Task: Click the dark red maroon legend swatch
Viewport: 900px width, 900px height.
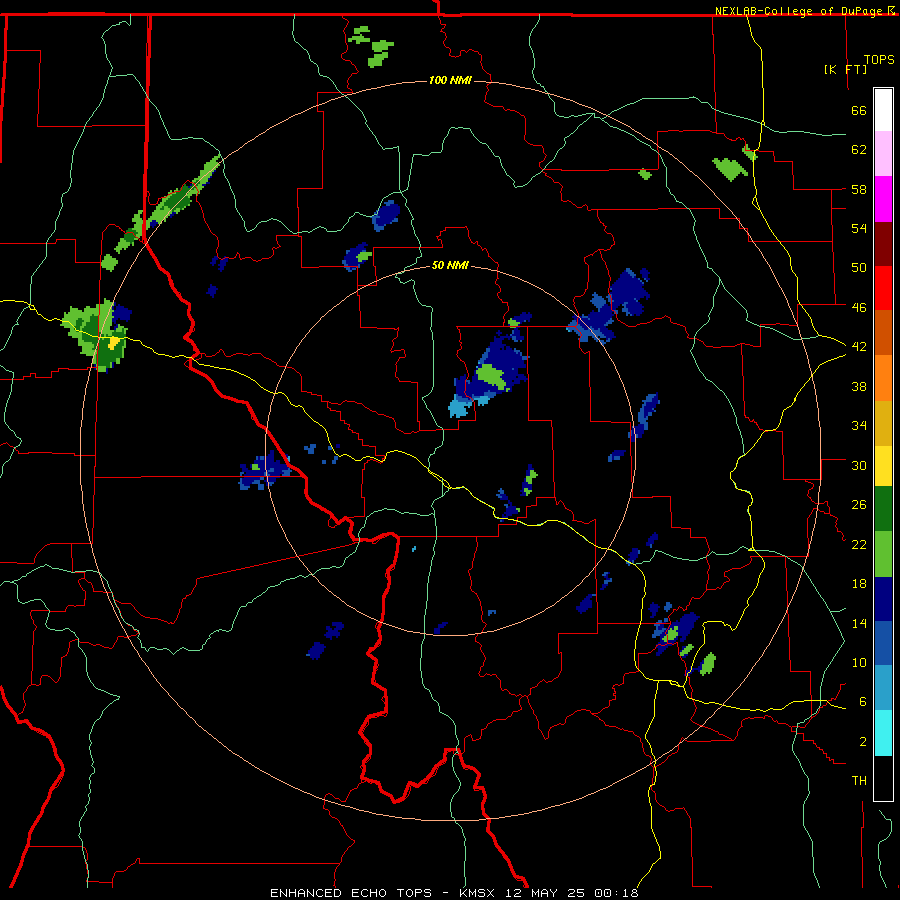Action: pyautogui.click(x=883, y=245)
